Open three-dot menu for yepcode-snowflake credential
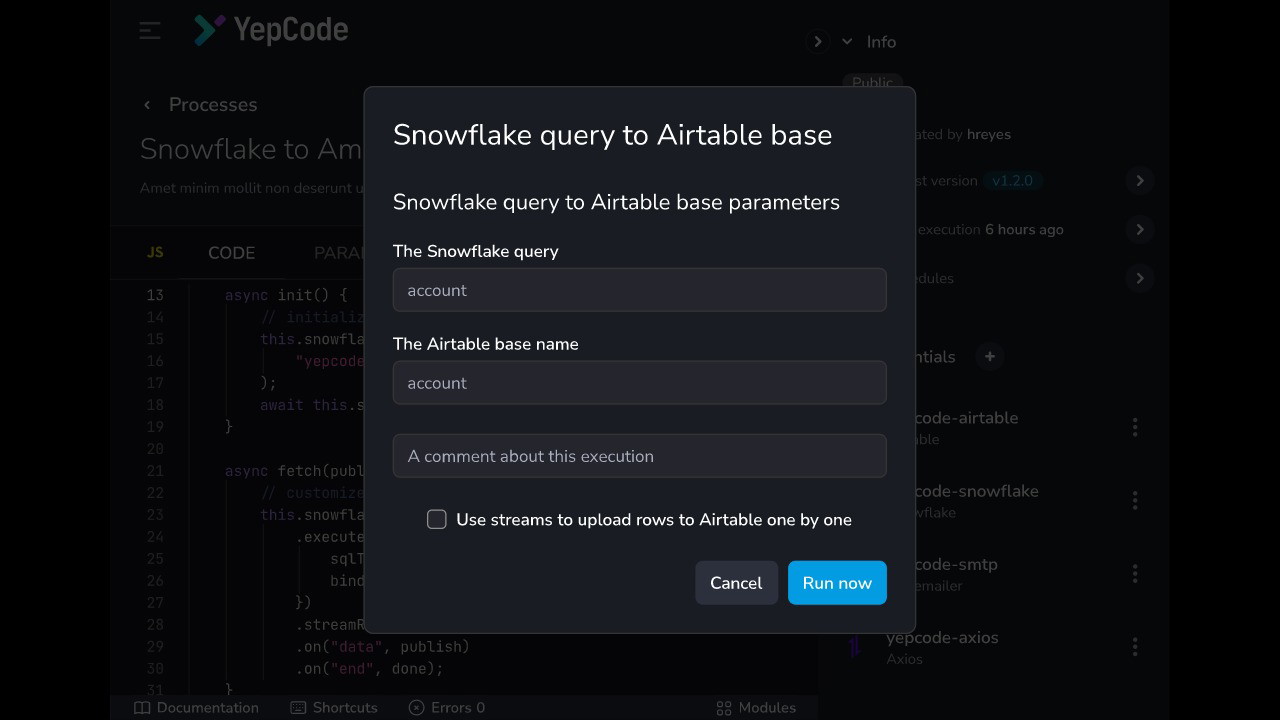Viewport: 1280px width, 720px height. (x=1134, y=501)
